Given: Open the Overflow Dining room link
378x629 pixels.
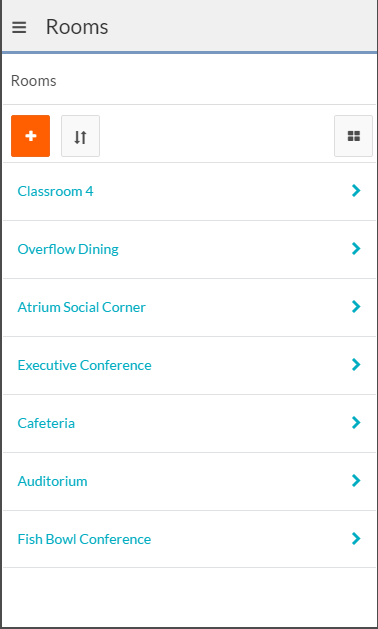Looking at the screenshot, I should point(68,249).
